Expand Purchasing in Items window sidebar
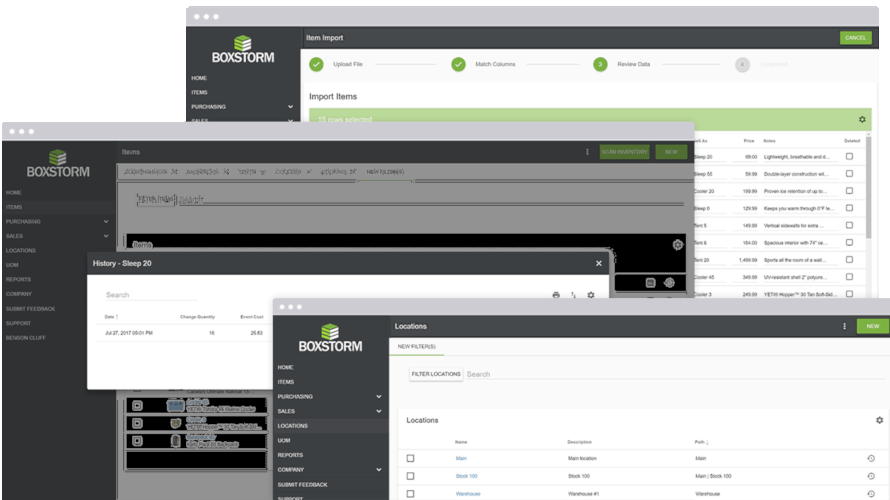 click(106, 222)
